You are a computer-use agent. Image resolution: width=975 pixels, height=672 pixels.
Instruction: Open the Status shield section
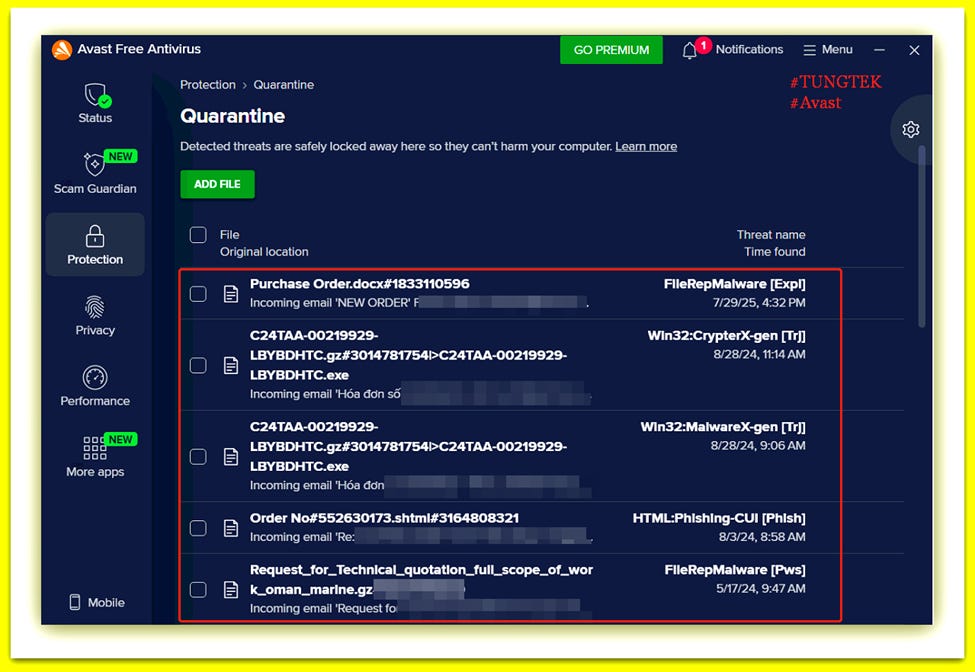[95, 103]
